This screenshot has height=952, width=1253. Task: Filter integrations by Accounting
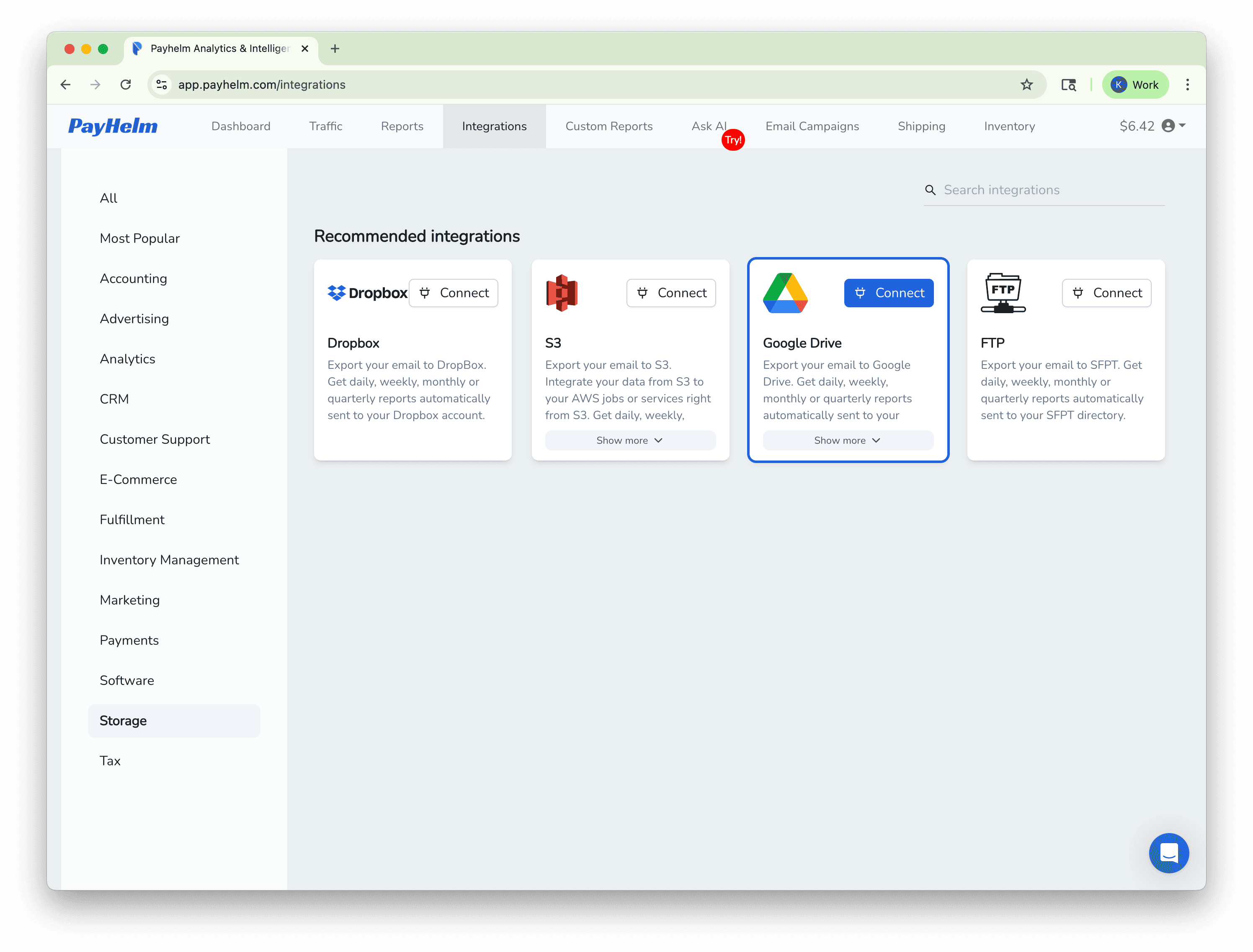[134, 278]
